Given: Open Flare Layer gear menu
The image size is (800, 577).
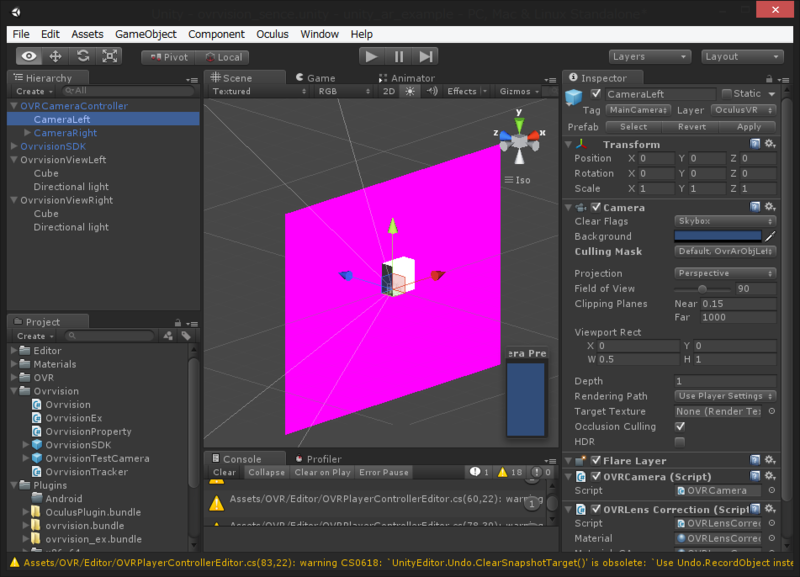Looking at the screenshot, I should [770, 460].
